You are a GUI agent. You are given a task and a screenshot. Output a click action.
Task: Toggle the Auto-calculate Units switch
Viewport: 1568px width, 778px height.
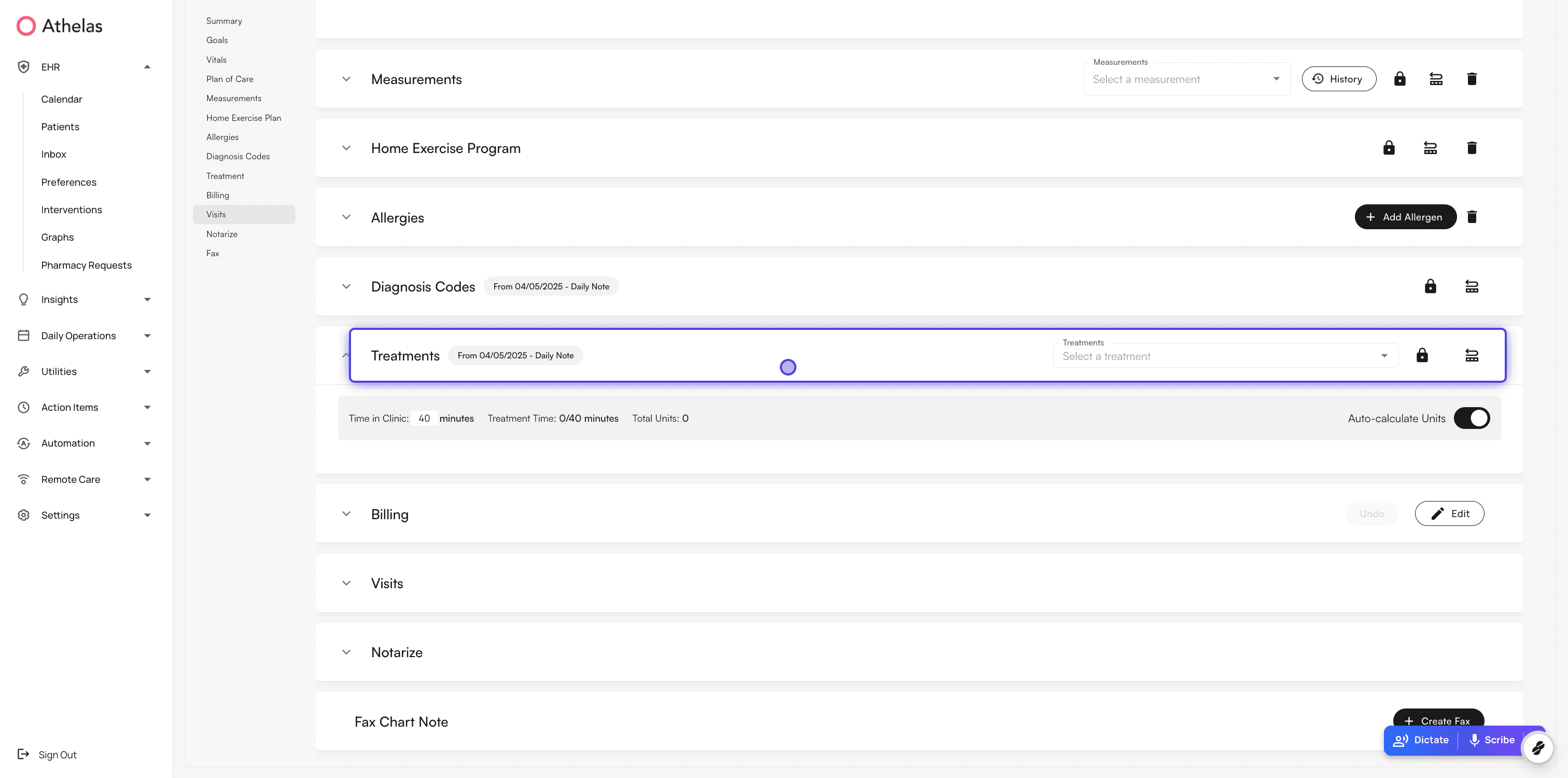click(1471, 418)
